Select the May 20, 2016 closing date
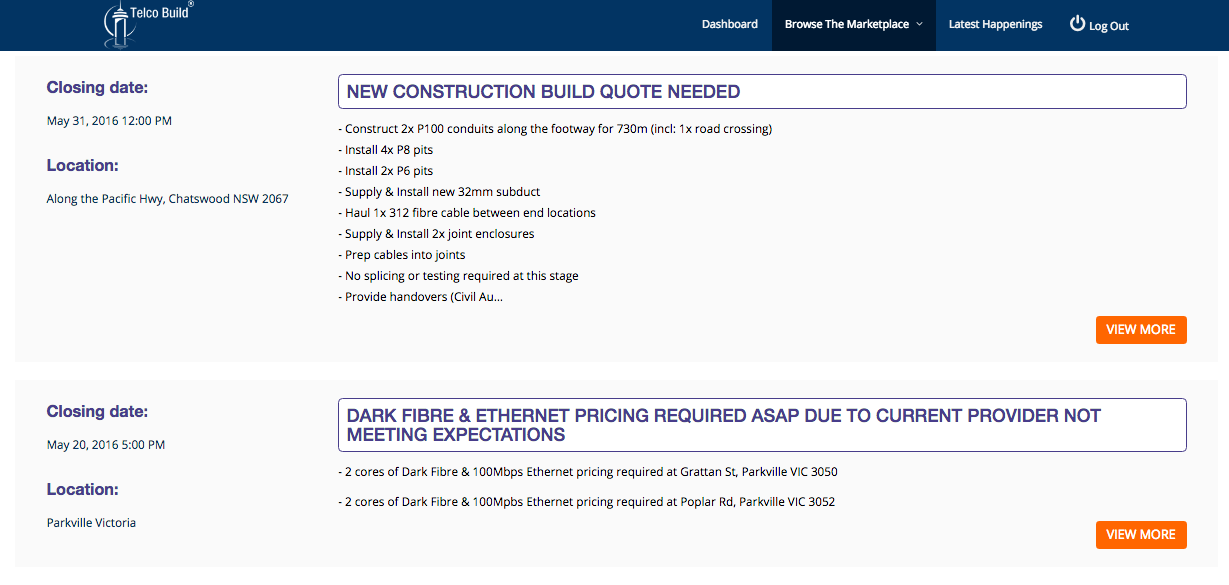 106,445
